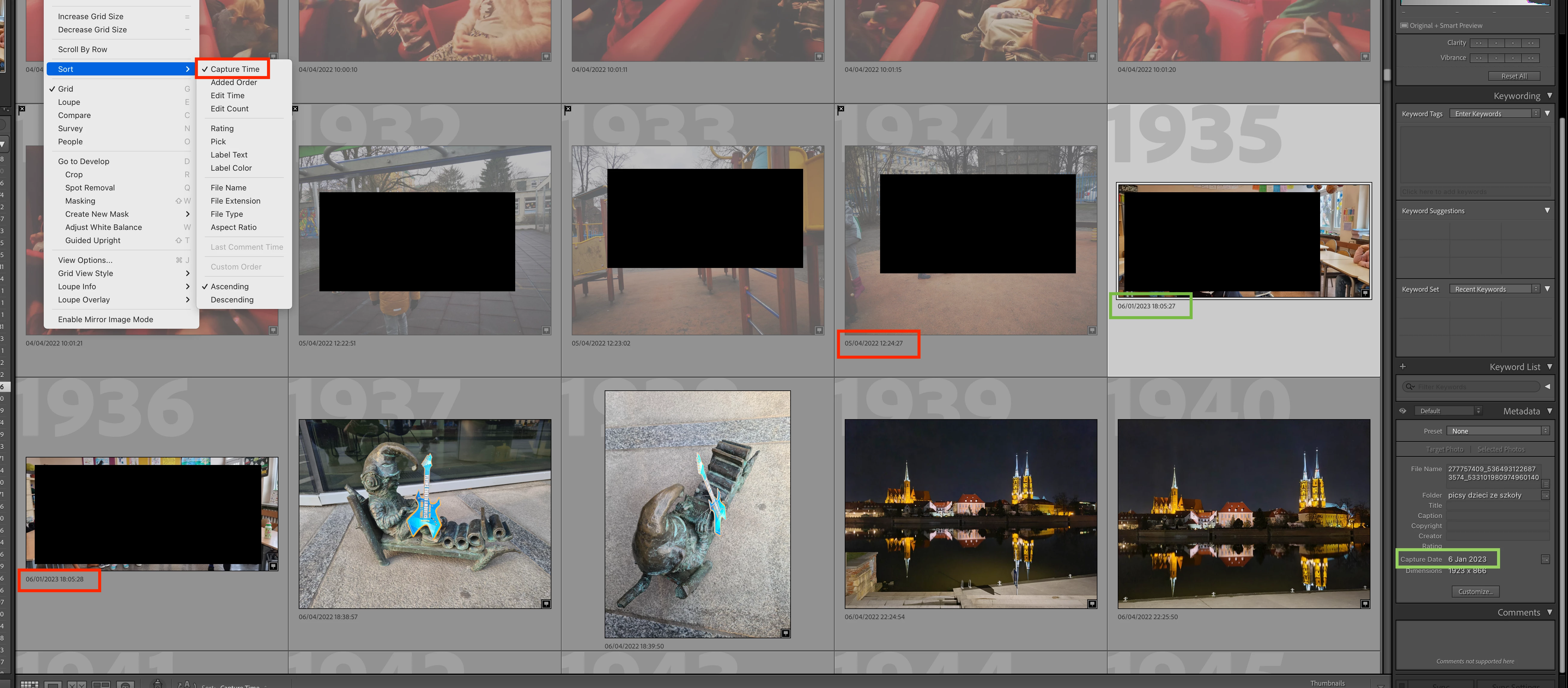Choose Added Order in Sort submenu
The width and height of the screenshot is (1568, 688).
click(x=234, y=82)
